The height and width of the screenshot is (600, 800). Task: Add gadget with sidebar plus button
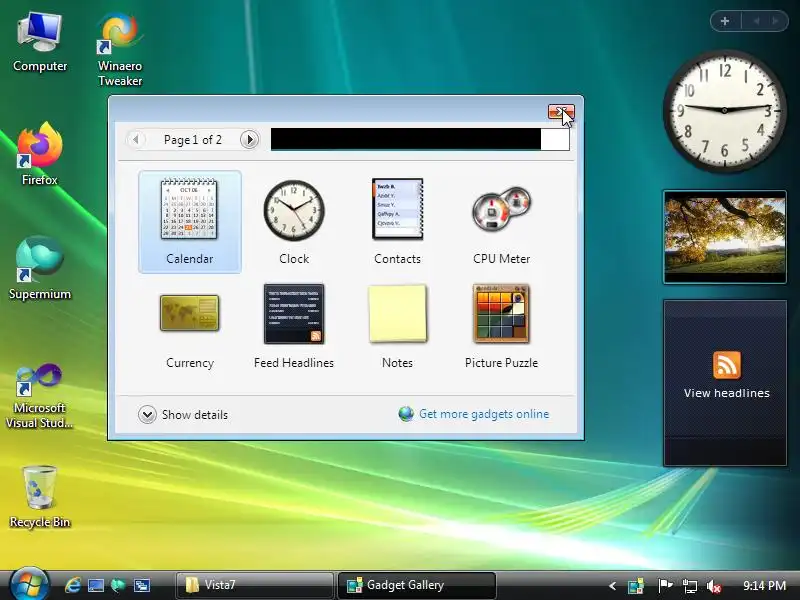[x=725, y=21]
